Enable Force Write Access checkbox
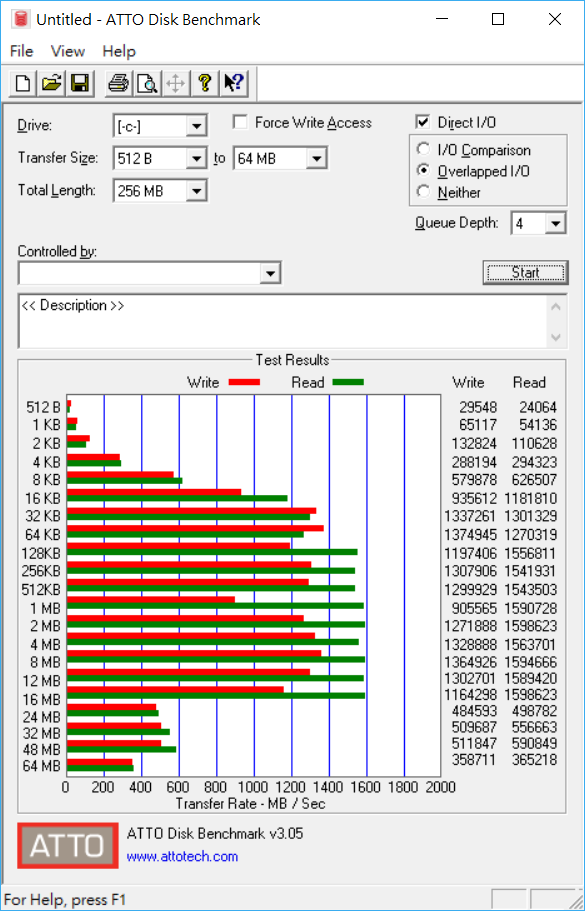Viewport: 585px width, 911px height. (x=239, y=122)
